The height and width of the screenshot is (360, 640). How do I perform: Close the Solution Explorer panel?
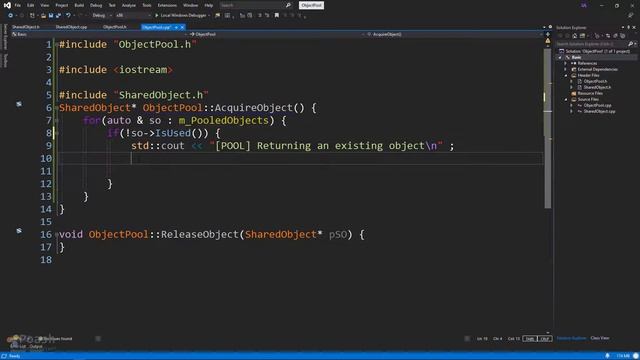click(634, 27)
